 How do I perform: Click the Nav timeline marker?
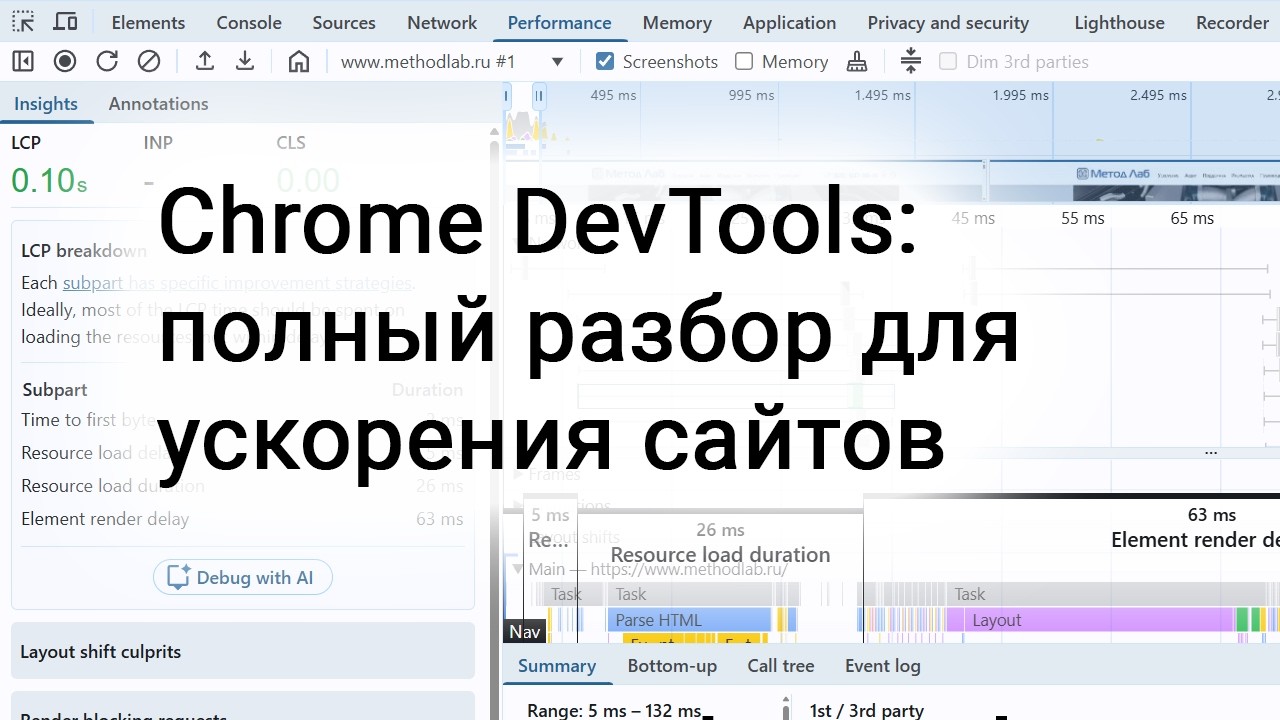(x=525, y=631)
